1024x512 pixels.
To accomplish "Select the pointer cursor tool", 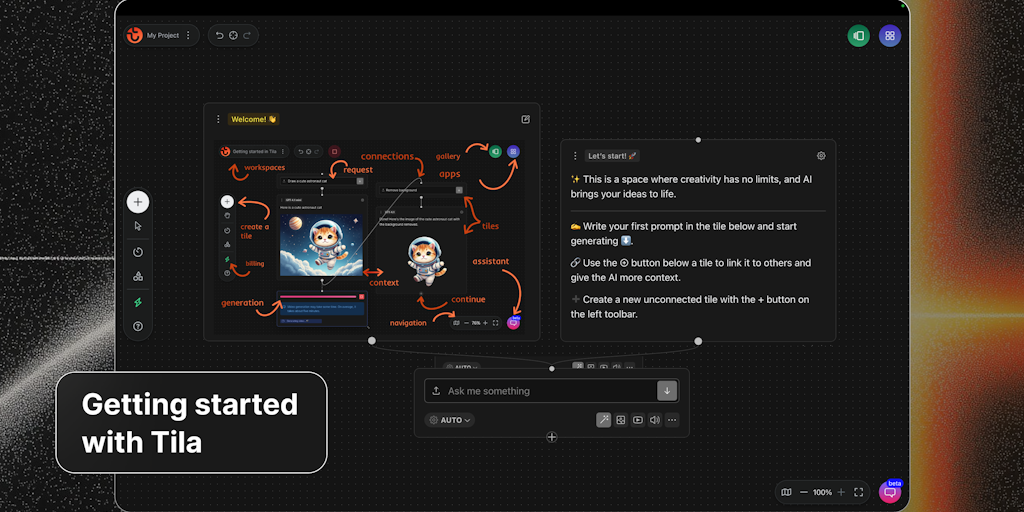I will pyautogui.click(x=138, y=226).
